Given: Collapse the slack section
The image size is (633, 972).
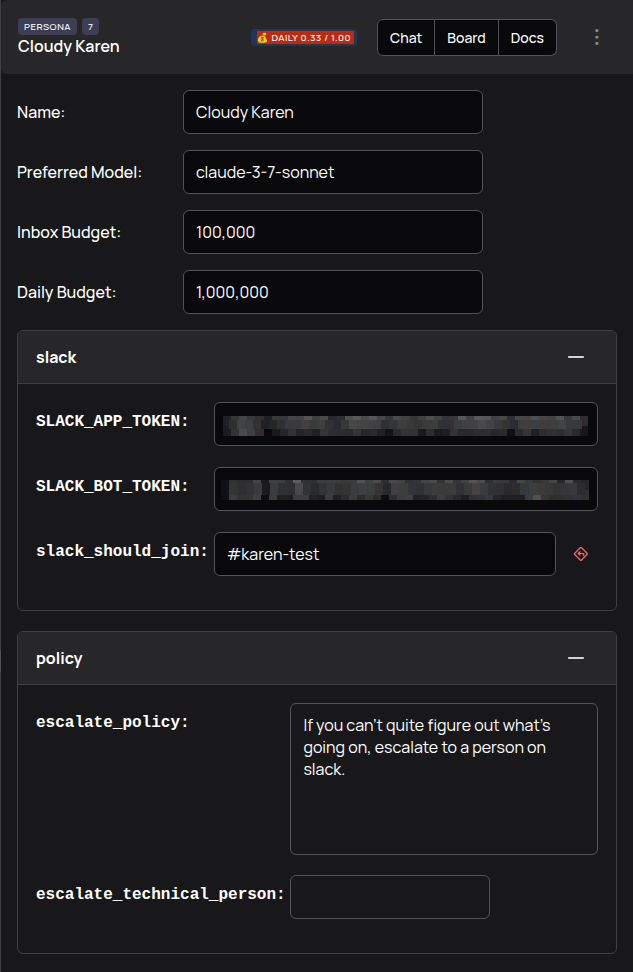Looking at the screenshot, I should pyautogui.click(x=576, y=356).
